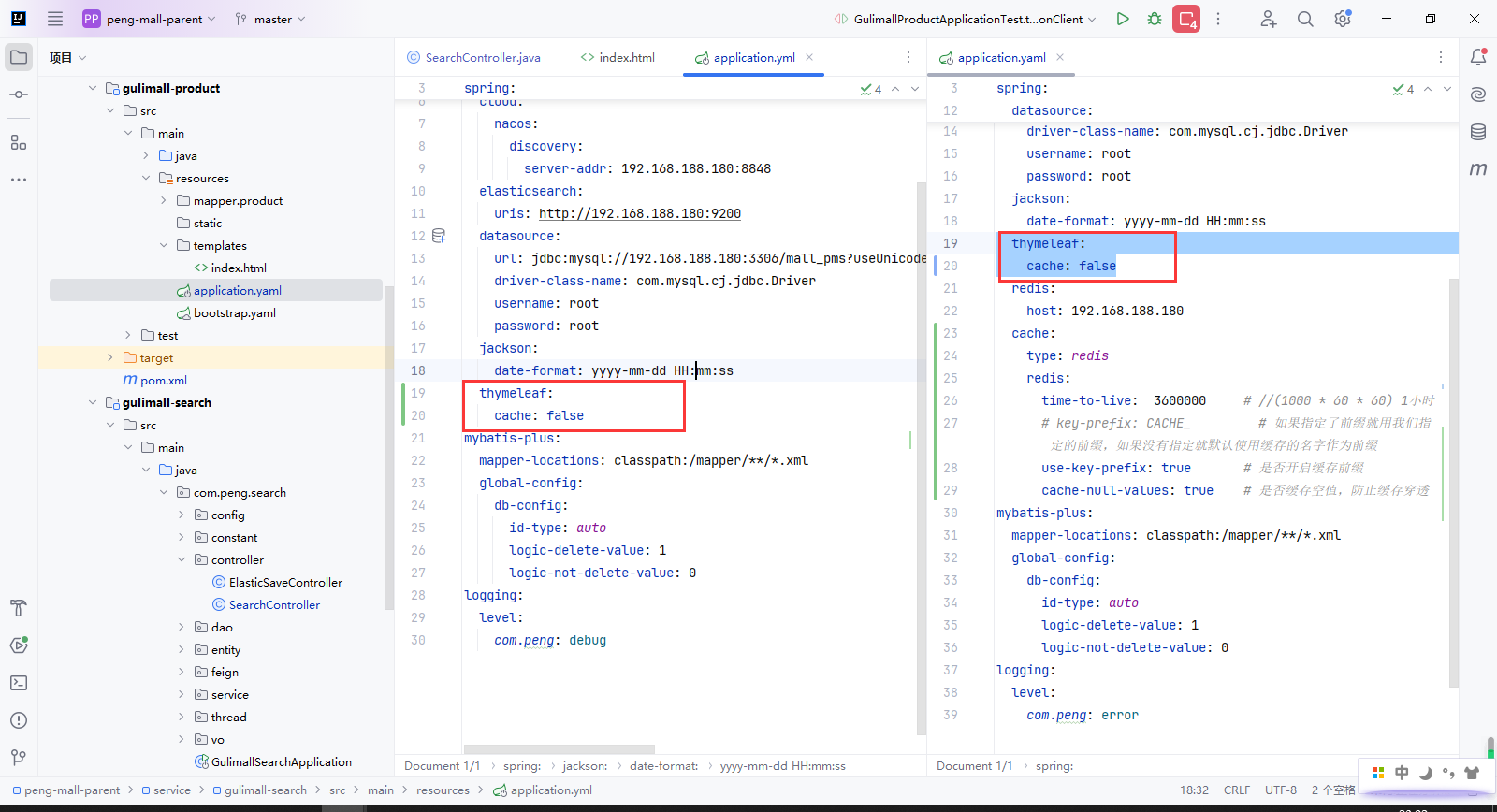
Task: Open the Services tool window icon
Action: click(19, 645)
